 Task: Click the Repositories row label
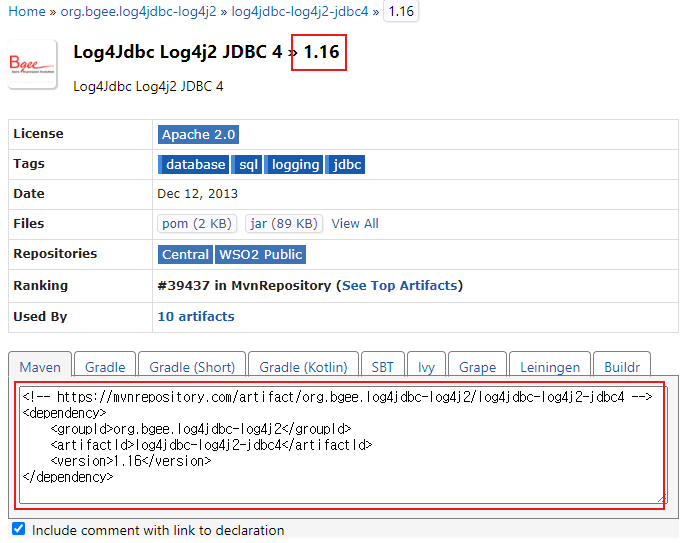(55, 254)
